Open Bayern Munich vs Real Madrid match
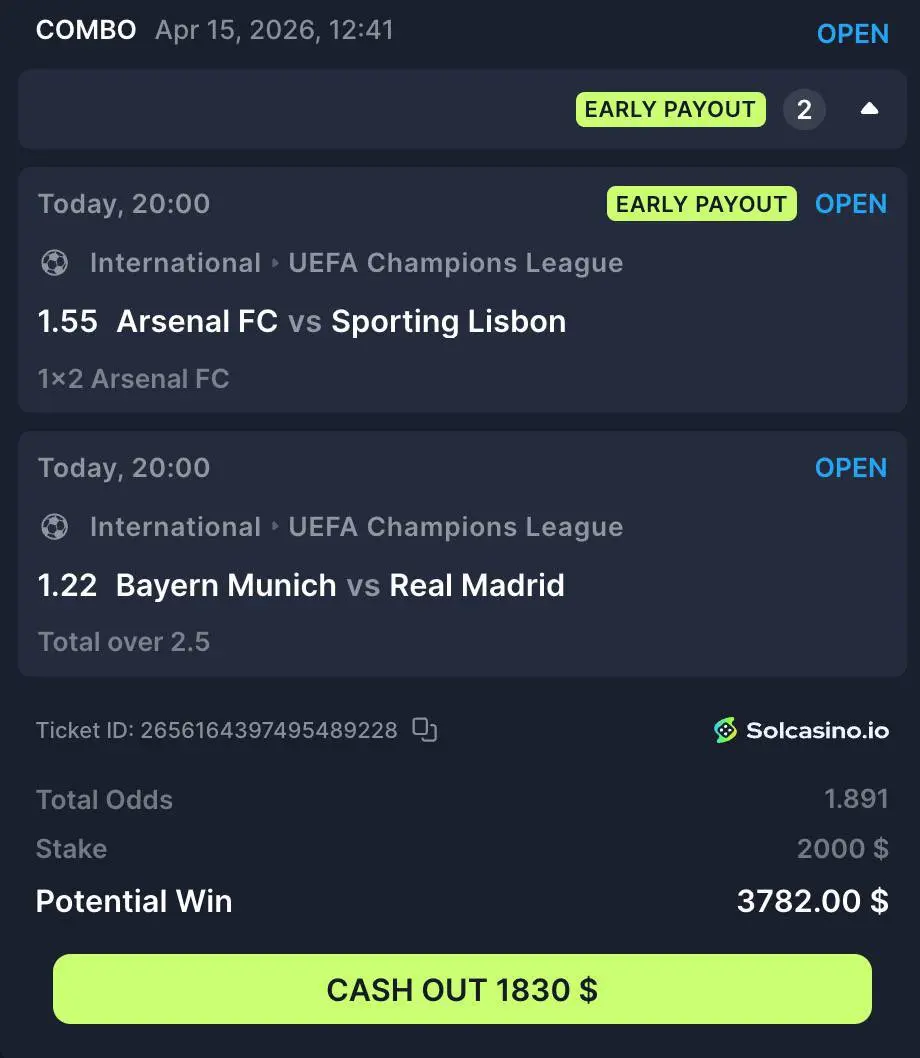Screen dimensions: 920x1058 [x=340, y=585]
